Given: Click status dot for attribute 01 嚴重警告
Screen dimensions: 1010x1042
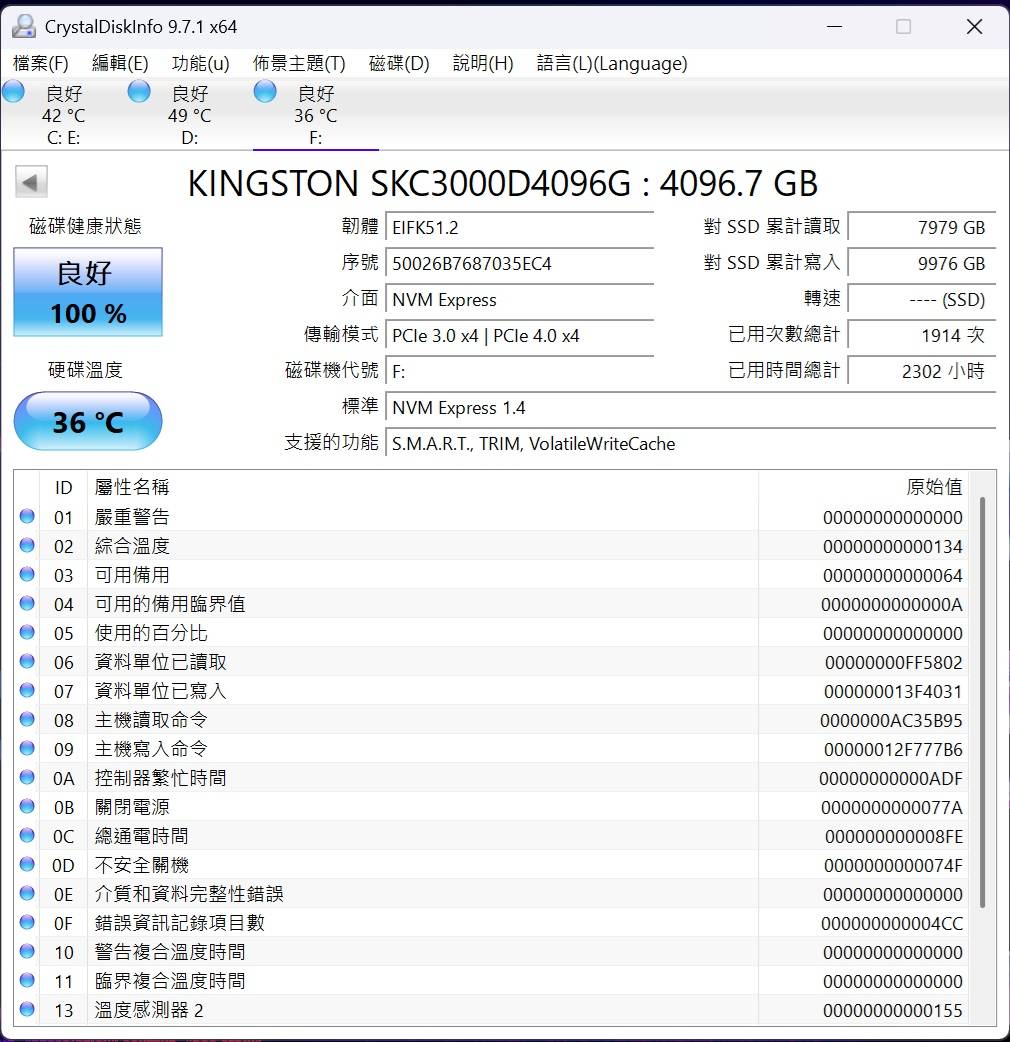Looking at the screenshot, I should click(x=27, y=517).
